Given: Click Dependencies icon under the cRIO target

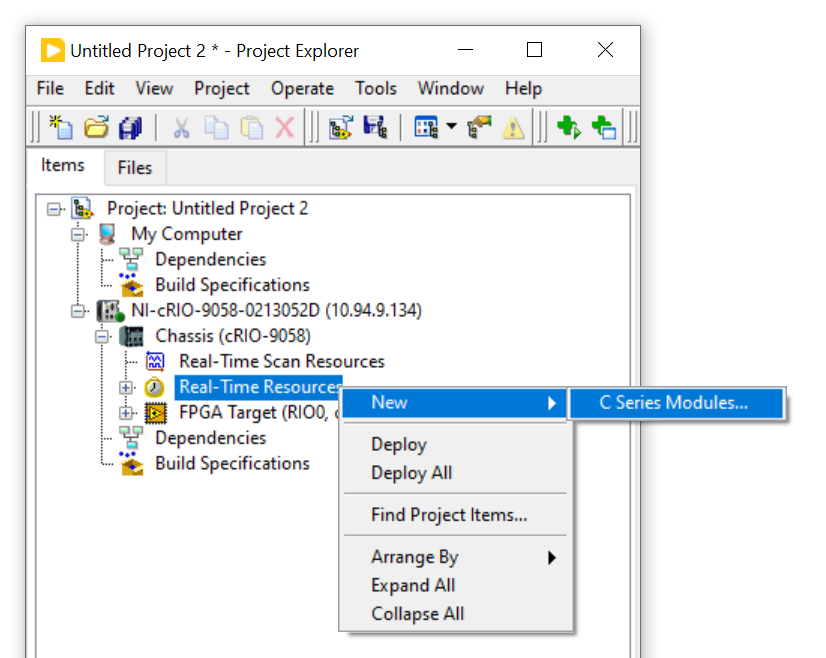Looking at the screenshot, I should (131, 438).
